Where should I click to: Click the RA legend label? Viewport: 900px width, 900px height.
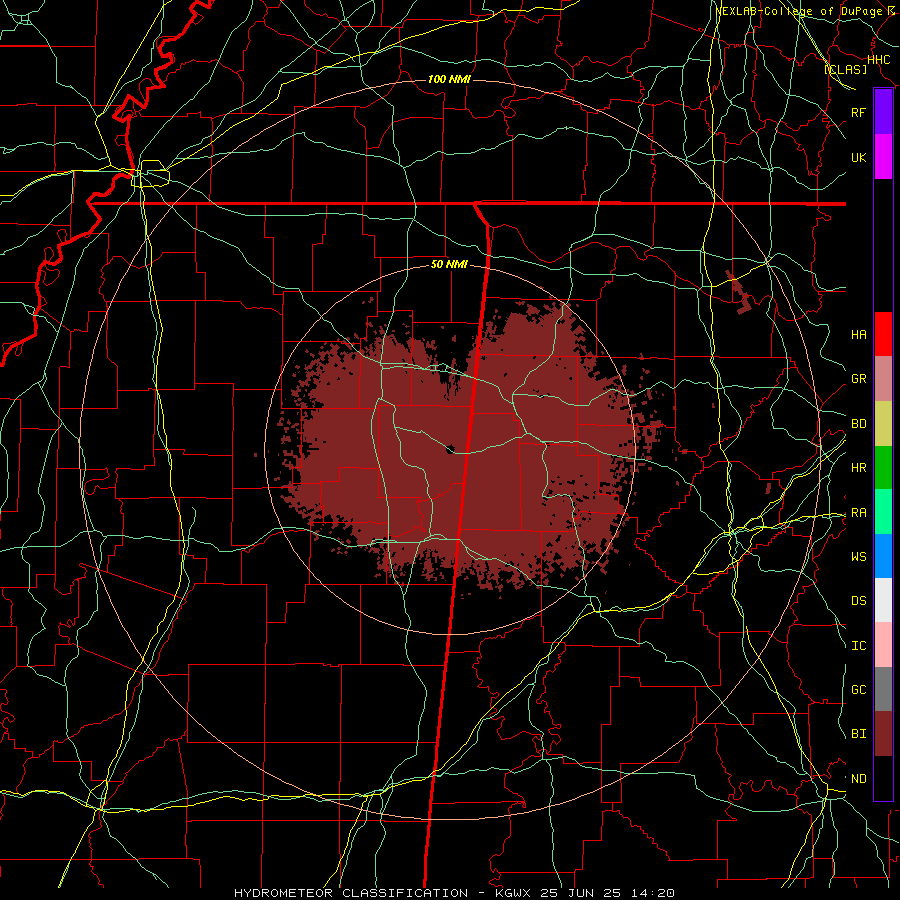pyautogui.click(x=859, y=513)
